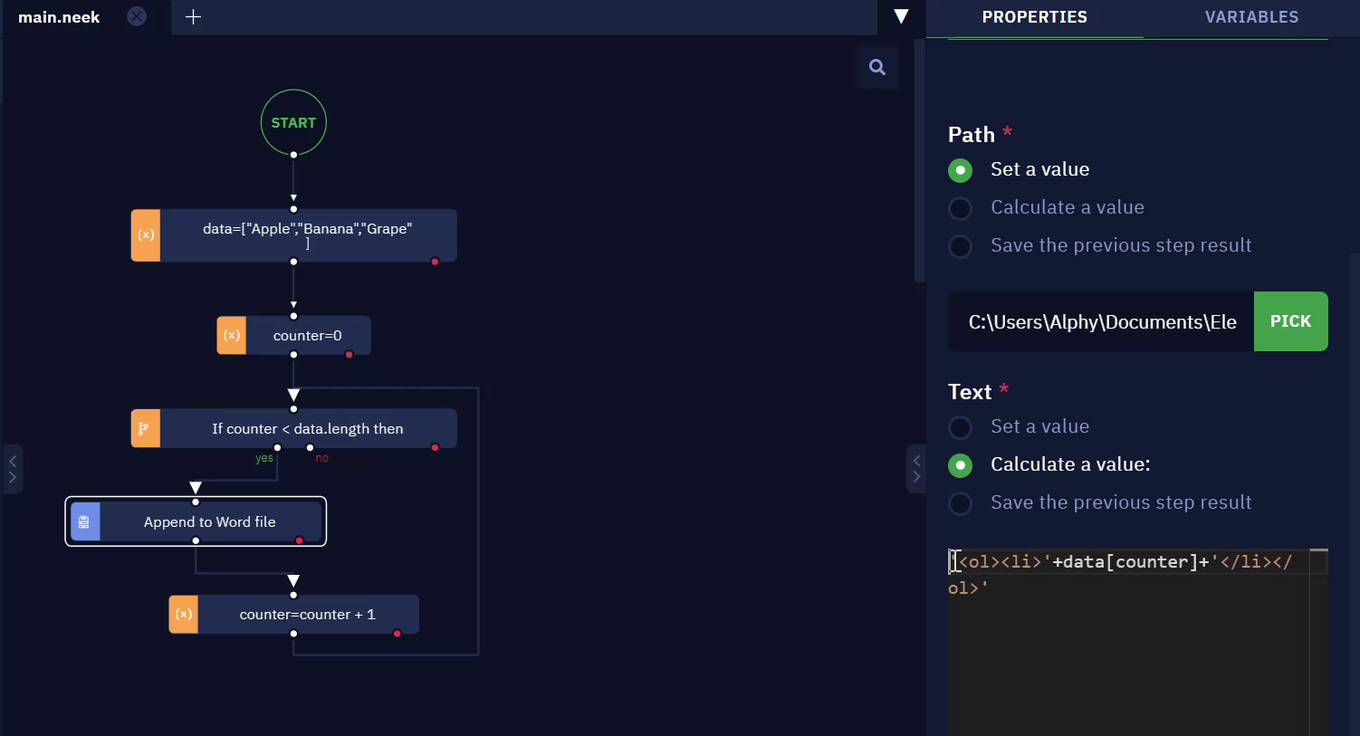Open the white triangle dropdown beside the tabs

click(x=901, y=17)
